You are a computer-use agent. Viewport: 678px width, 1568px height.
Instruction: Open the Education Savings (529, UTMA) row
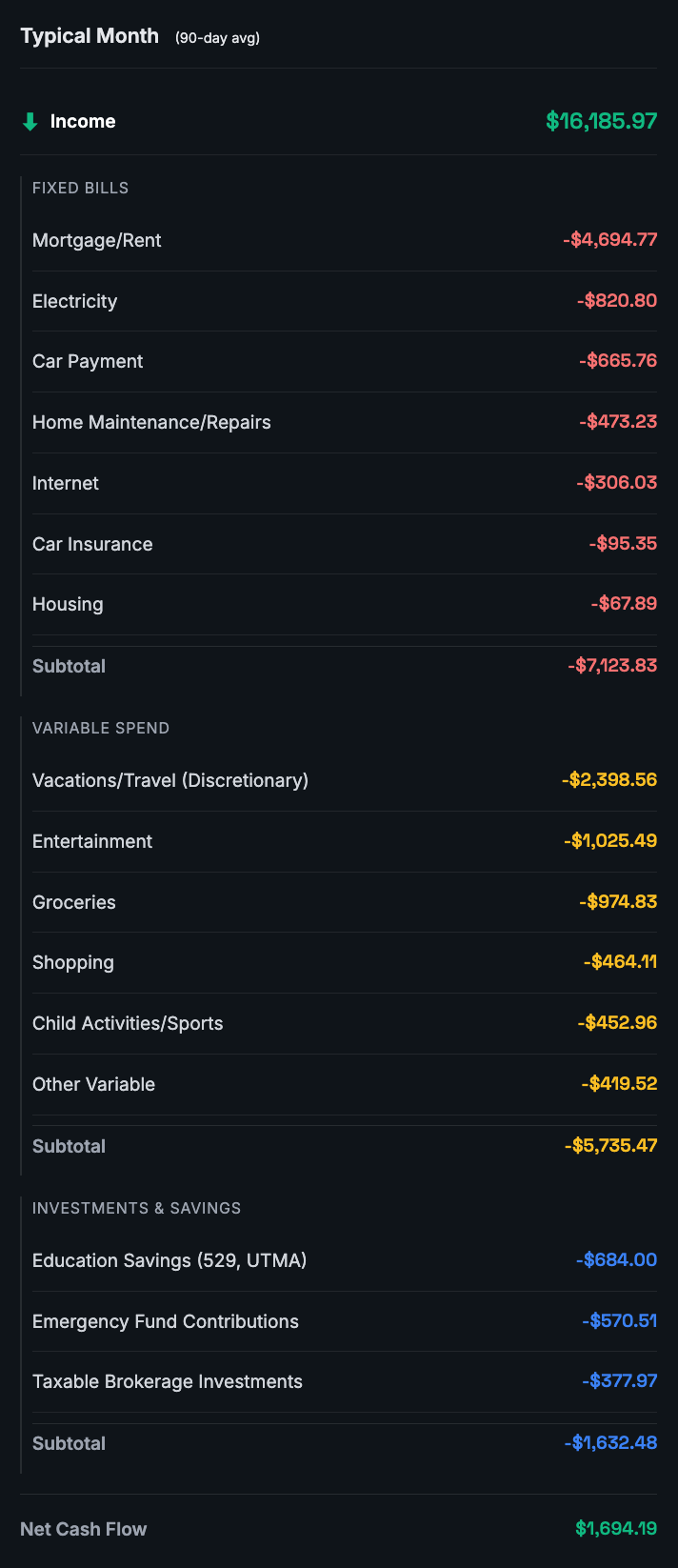(x=169, y=1260)
